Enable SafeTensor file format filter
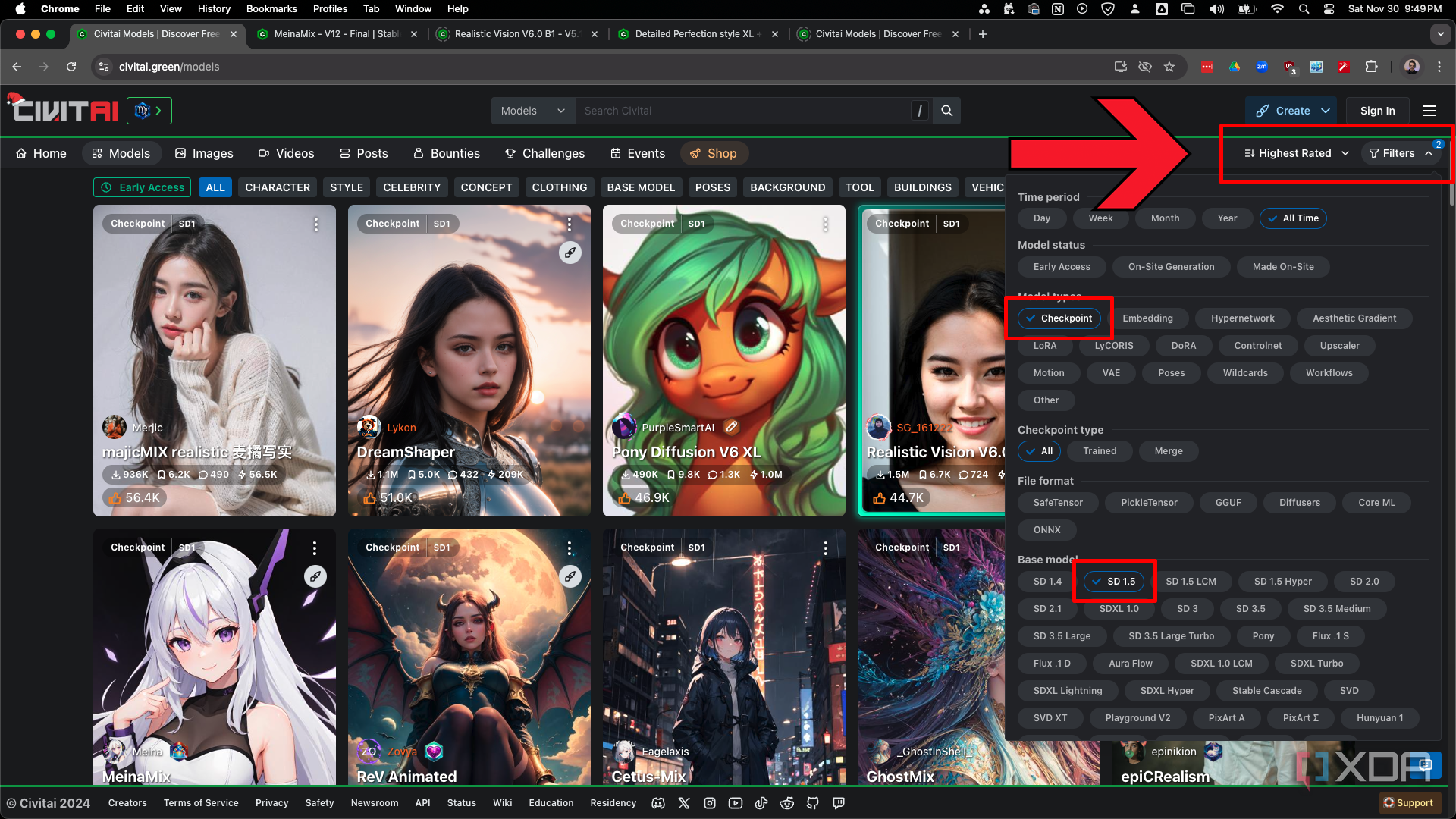Image resolution: width=1456 pixels, height=819 pixels. 1057,503
